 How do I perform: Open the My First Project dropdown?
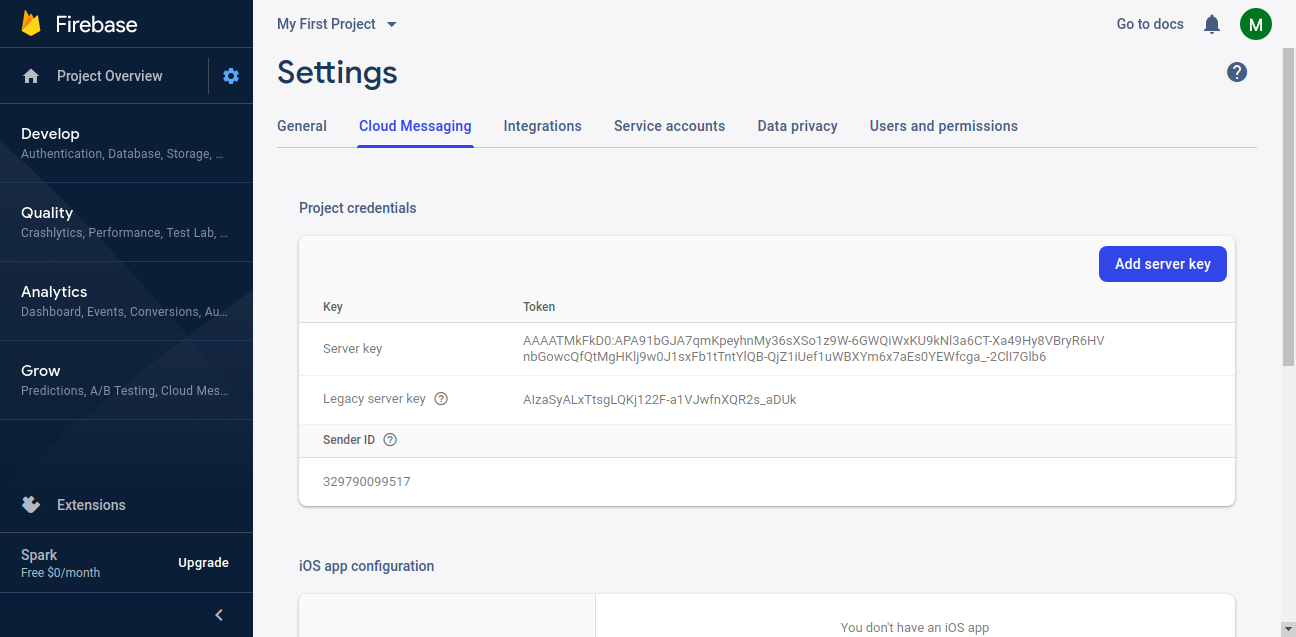pos(337,24)
